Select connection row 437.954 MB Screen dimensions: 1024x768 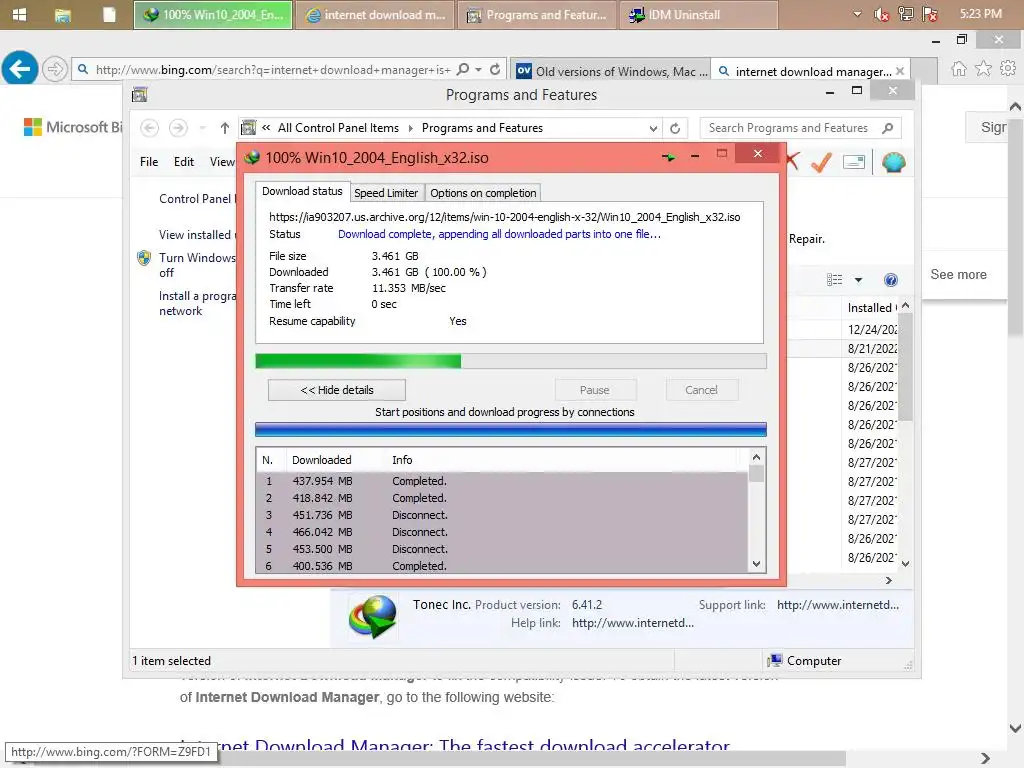click(502, 481)
